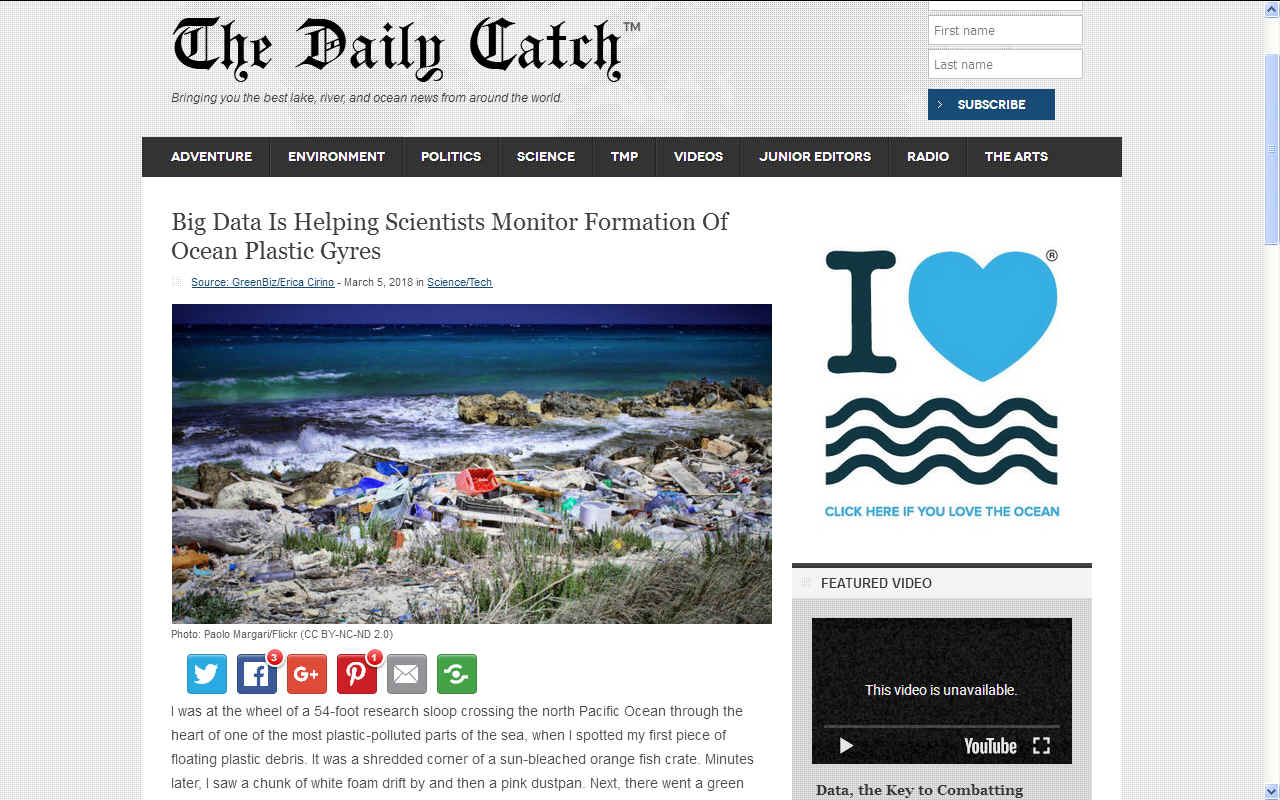Click the video progress bar
Screen dimensions: 1280x800
pos(941,726)
